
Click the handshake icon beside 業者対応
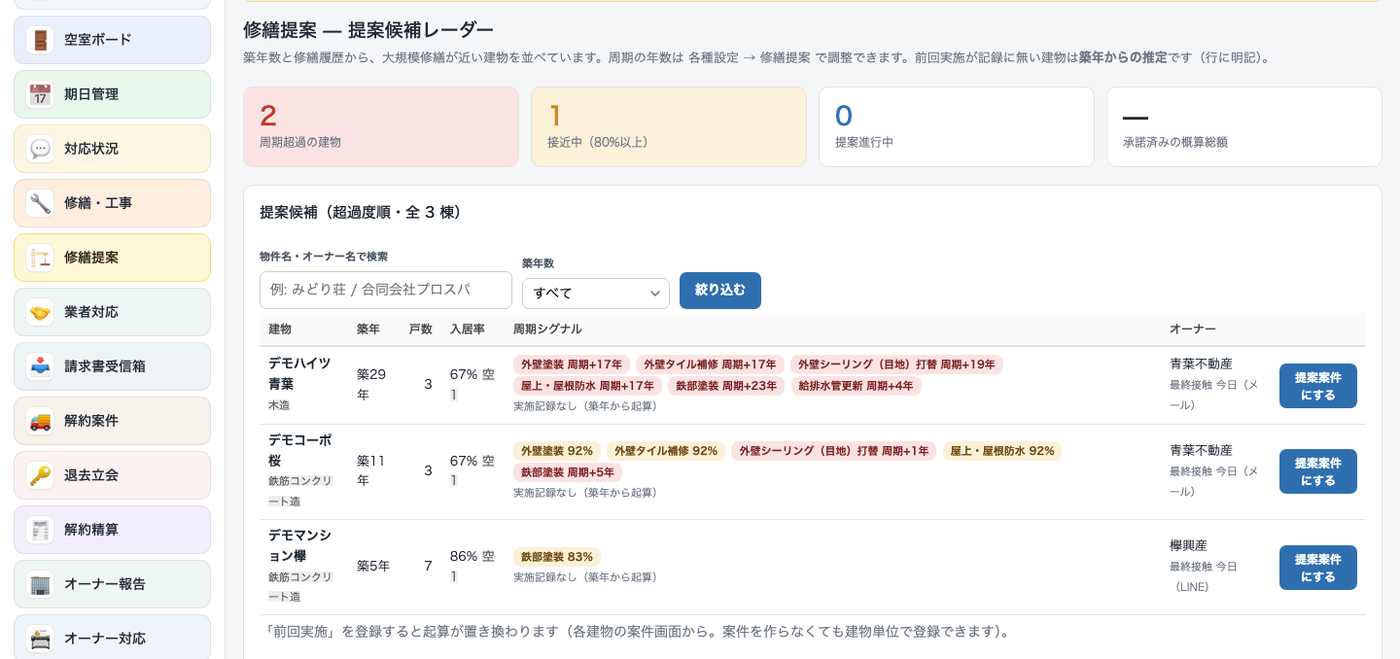coord(40,312)
